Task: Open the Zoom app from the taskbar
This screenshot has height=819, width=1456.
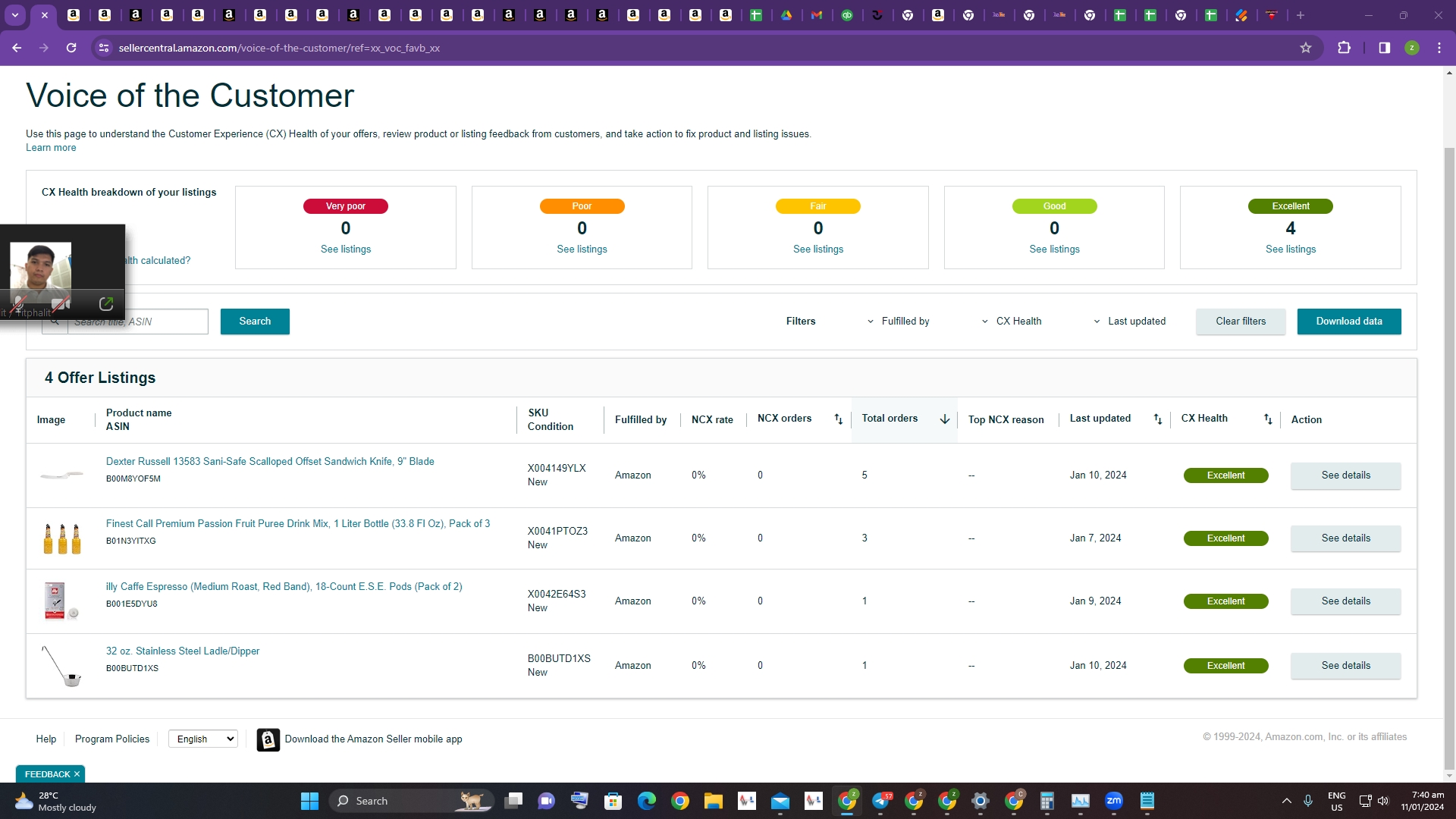Action: (x=1114, y=801)
